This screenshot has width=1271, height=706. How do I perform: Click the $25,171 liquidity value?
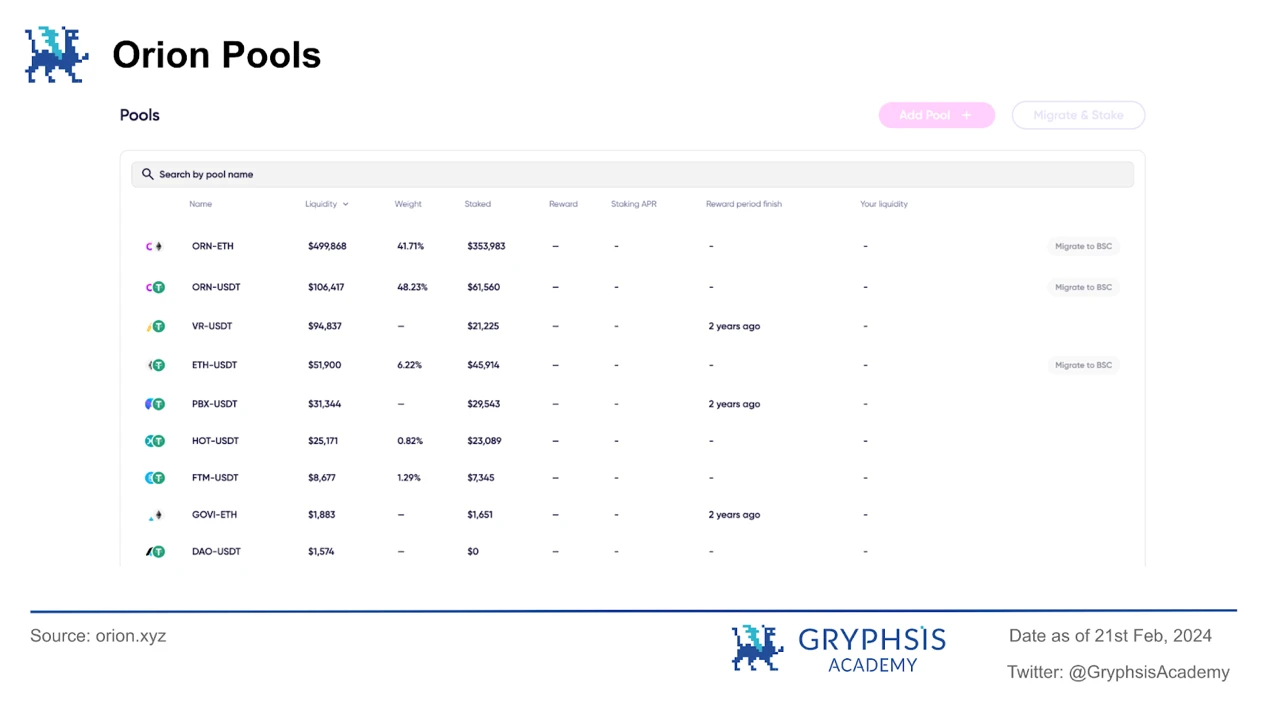point(323,441)
